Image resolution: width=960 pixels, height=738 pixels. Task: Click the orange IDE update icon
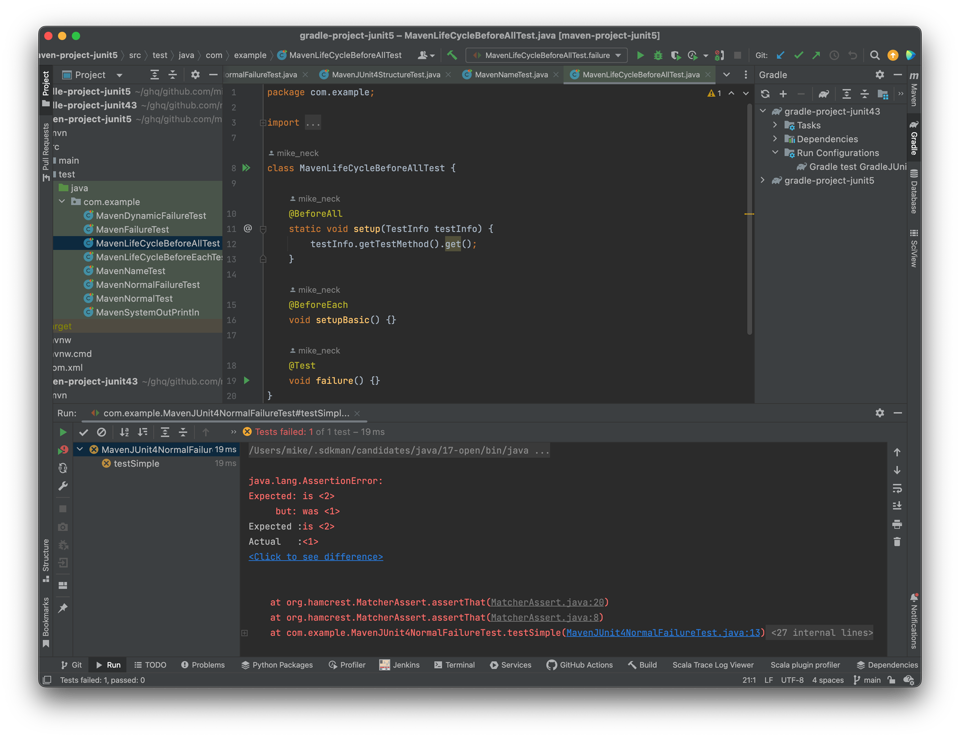pos(893,55)
